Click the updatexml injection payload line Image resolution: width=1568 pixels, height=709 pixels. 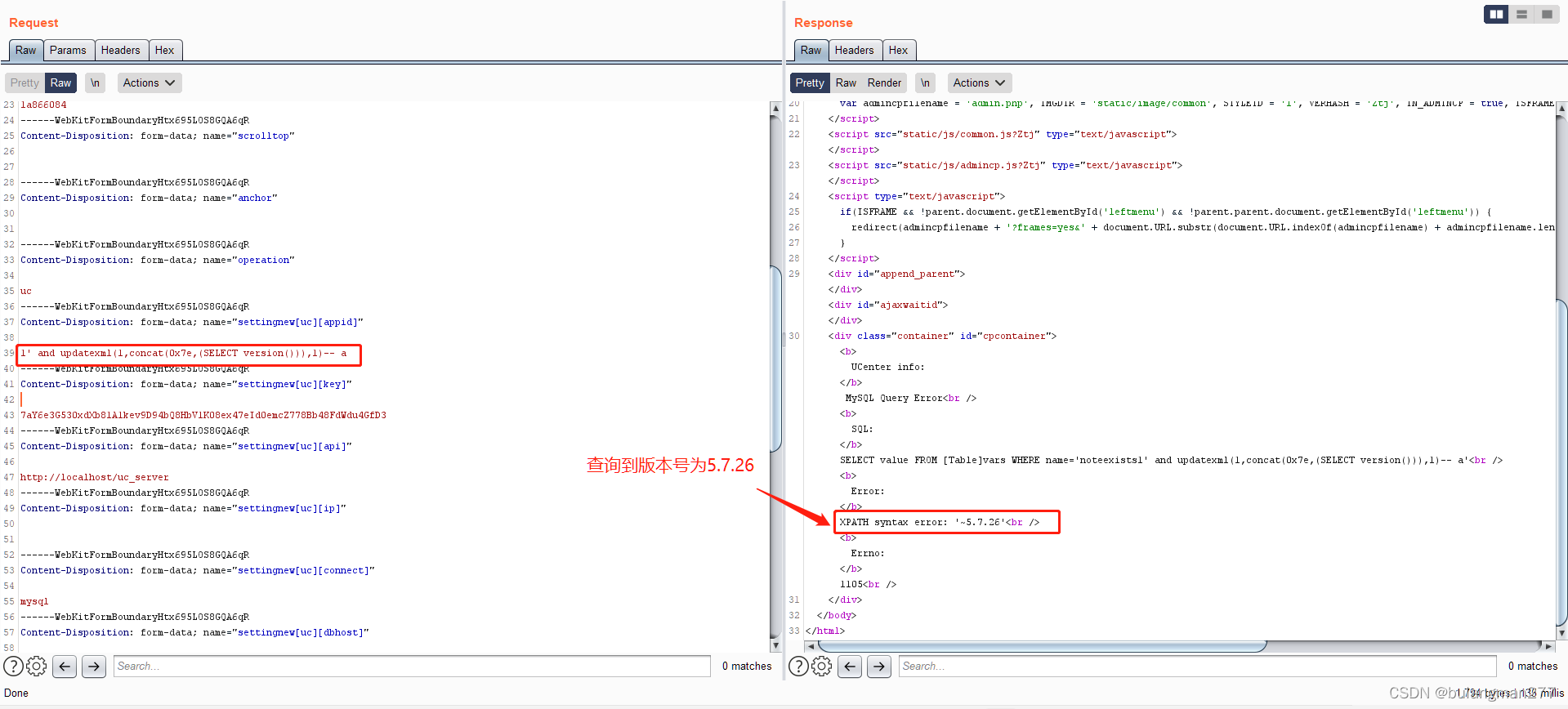point(184,354)
